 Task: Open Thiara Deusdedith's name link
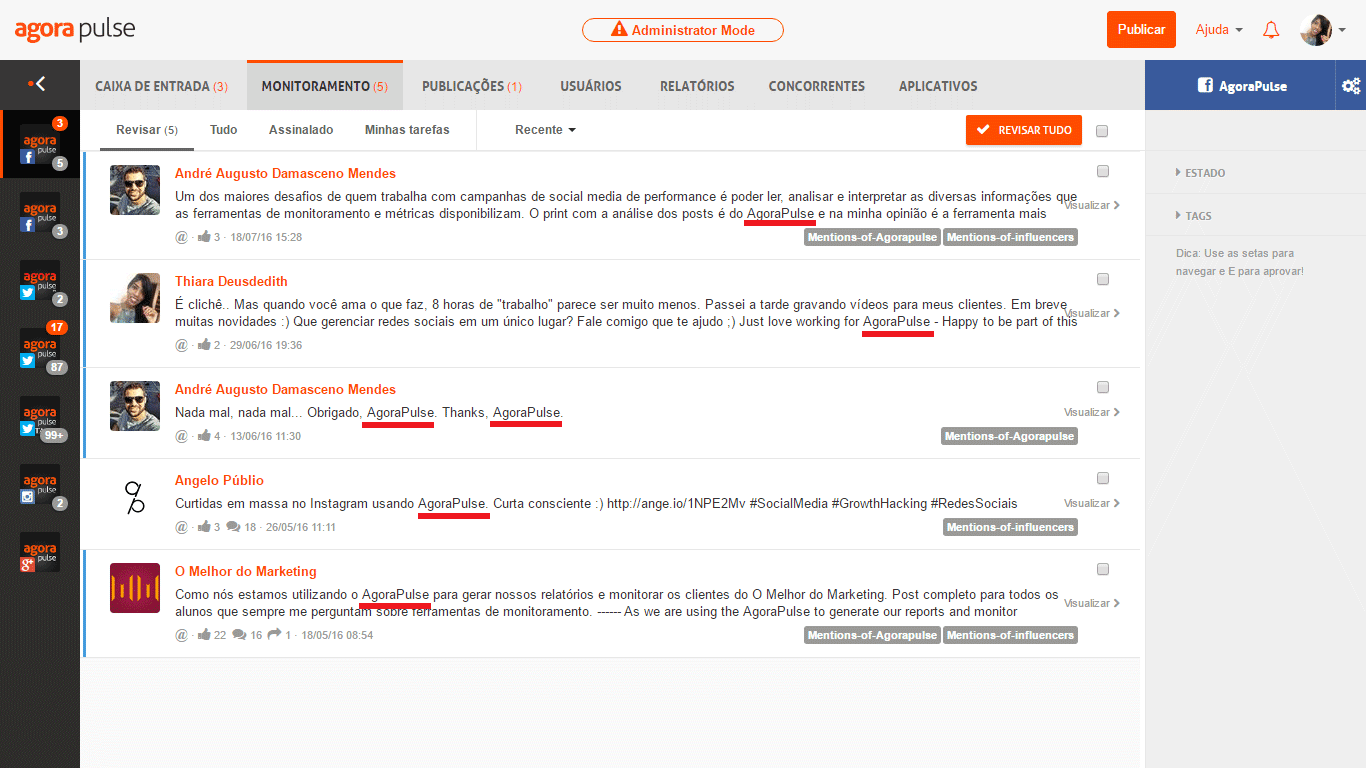(x=231, y=281)
